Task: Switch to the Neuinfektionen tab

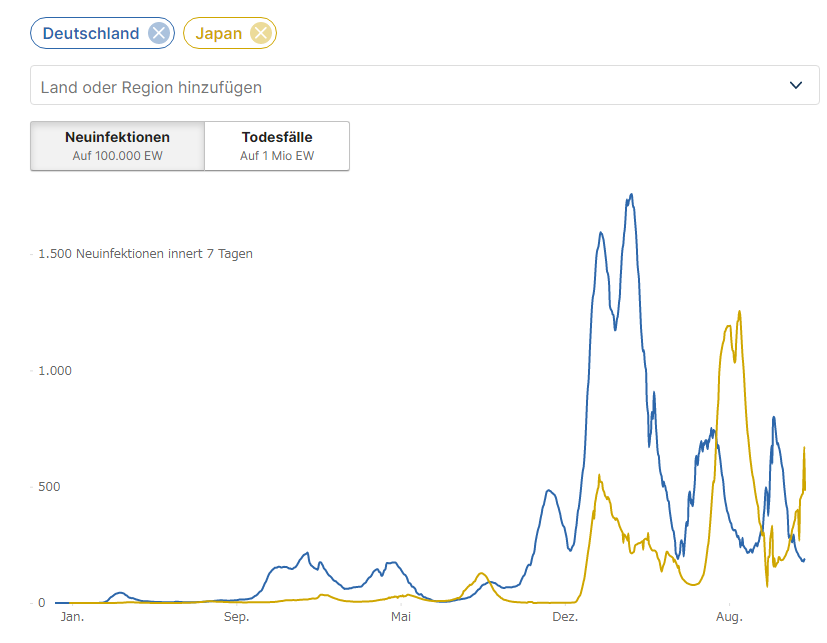Action: pyautogui.click(x=117, y=146)
